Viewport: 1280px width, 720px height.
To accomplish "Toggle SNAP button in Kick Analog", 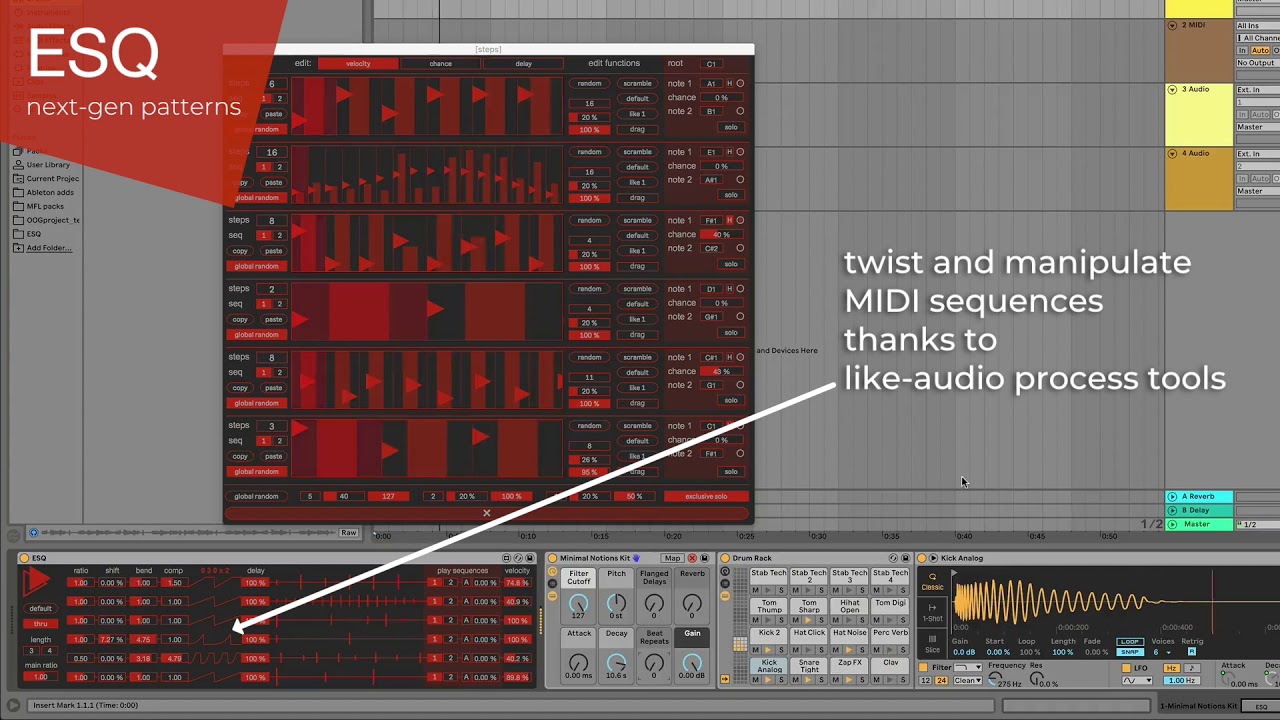I will click(x=1130, y=652).
